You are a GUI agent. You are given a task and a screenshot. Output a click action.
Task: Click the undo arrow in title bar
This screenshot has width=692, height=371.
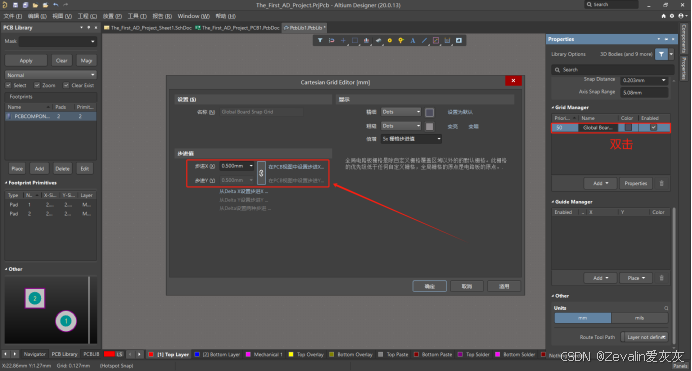click(56, 5)
